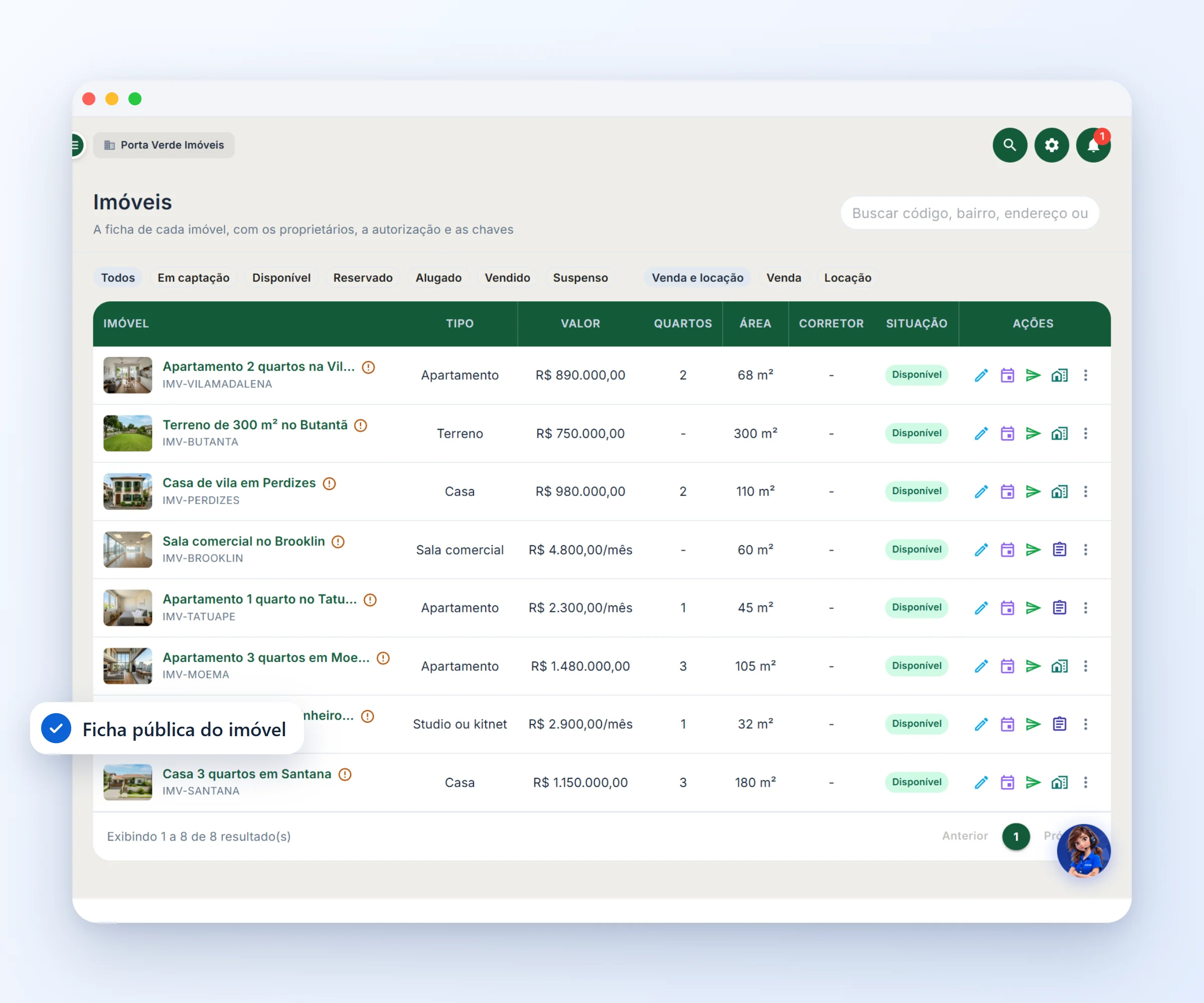Click edit pencil for IMV-VILAMADALENA
1204x1003 pixels.
[981, 376]
